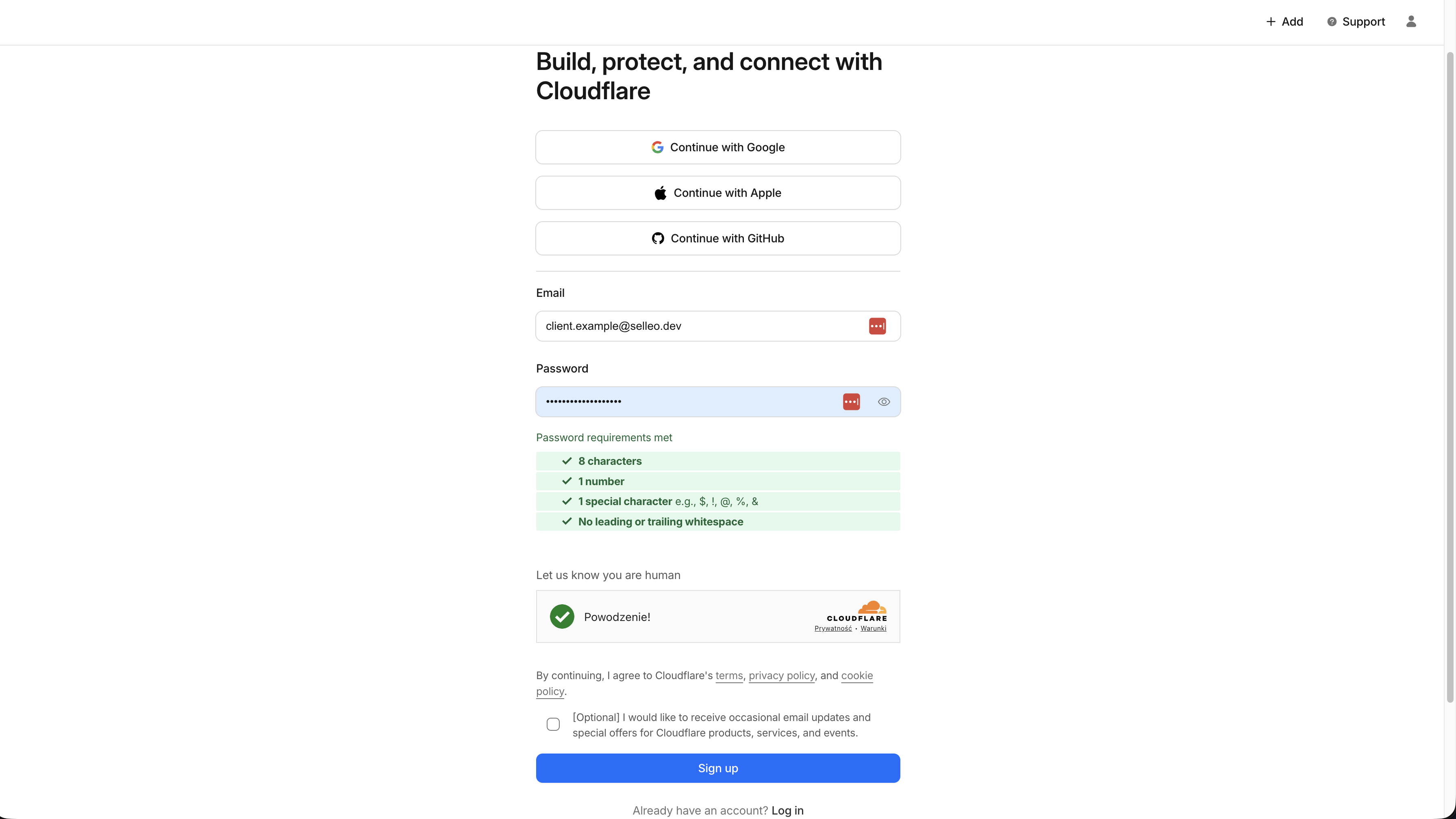Viewport: 1456px width, 819px height.
Task: Click the user profile icon in header
Action: tap(1411, 22)
